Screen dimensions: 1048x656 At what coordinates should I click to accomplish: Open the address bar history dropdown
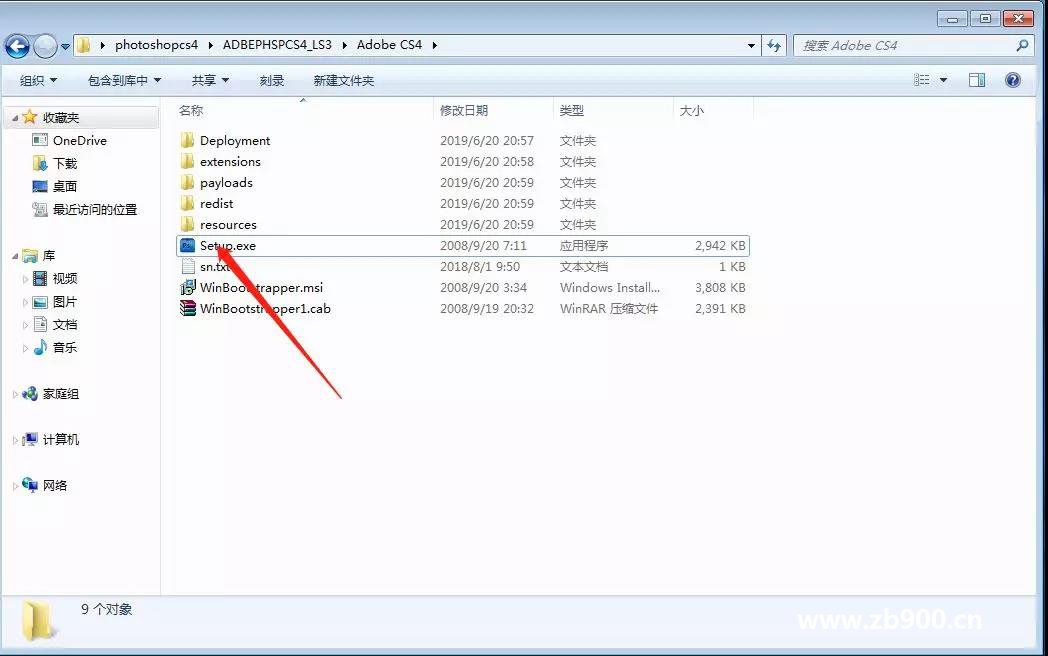pos(752,45)
